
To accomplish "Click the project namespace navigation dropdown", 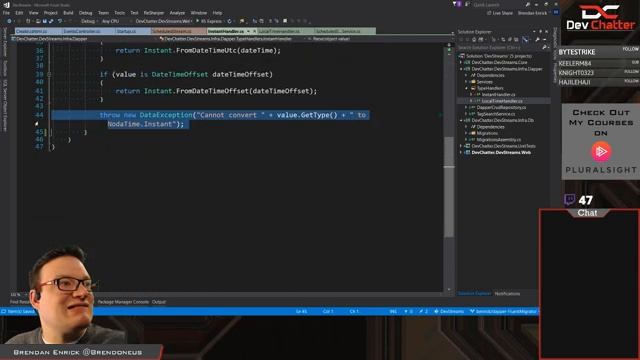I will [84, 39].
